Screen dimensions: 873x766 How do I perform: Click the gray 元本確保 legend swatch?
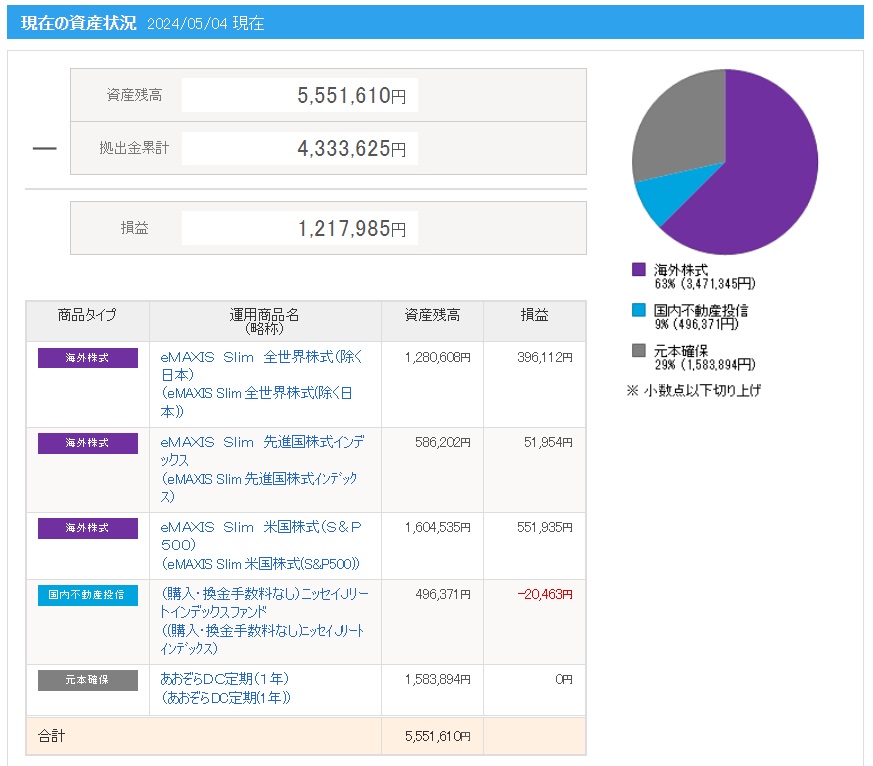638,351
